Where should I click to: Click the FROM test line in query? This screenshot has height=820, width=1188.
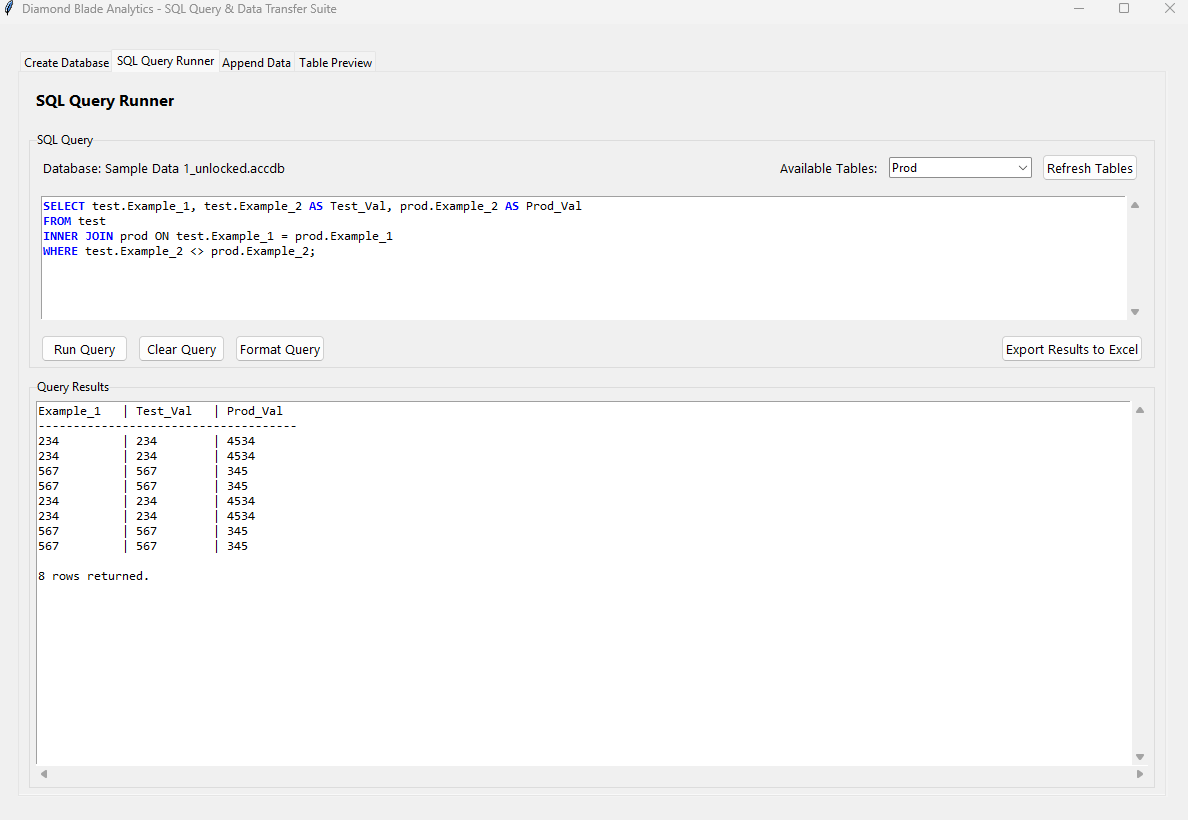click(74, 221)
